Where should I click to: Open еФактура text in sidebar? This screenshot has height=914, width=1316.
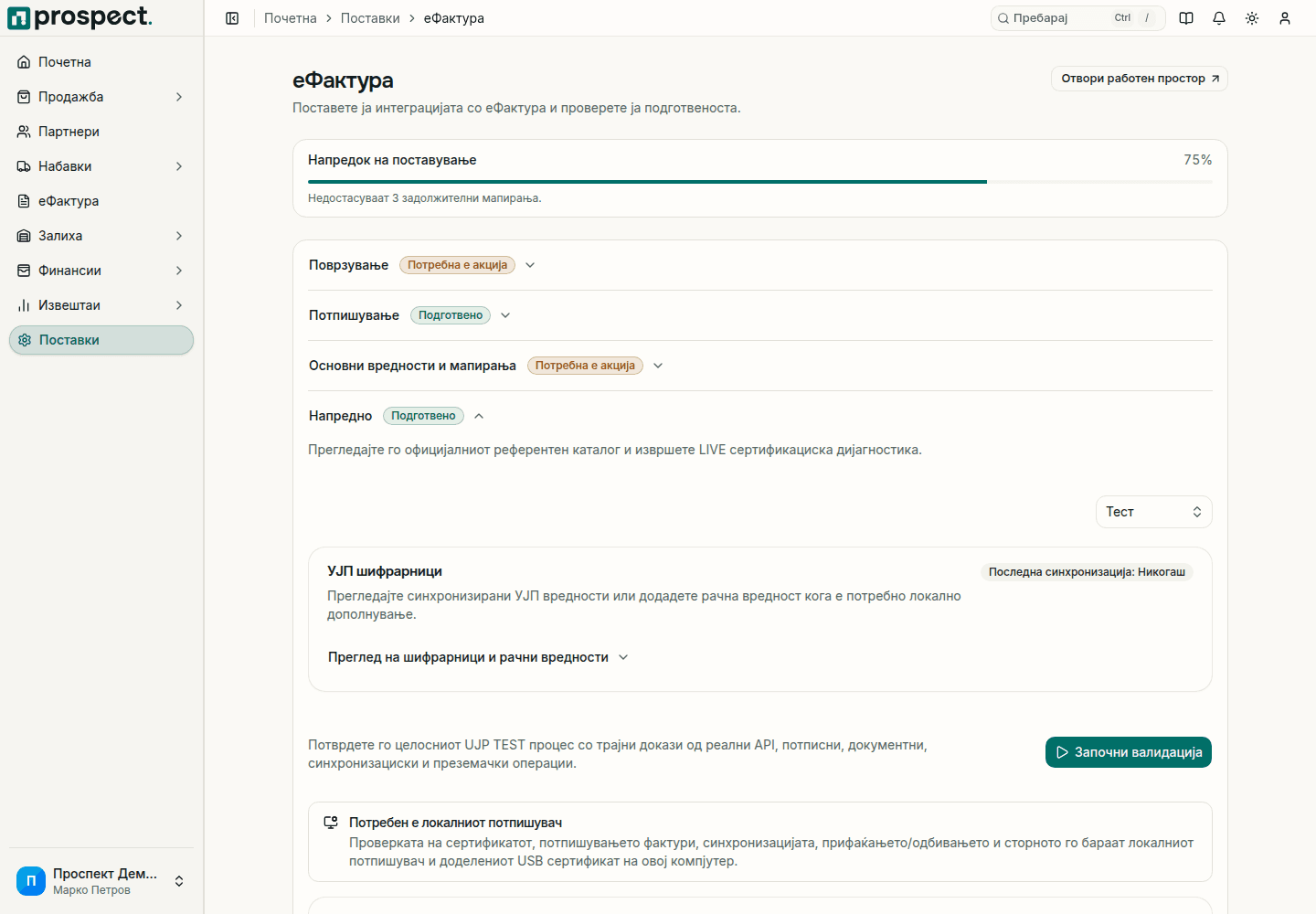tap(69, 201)
